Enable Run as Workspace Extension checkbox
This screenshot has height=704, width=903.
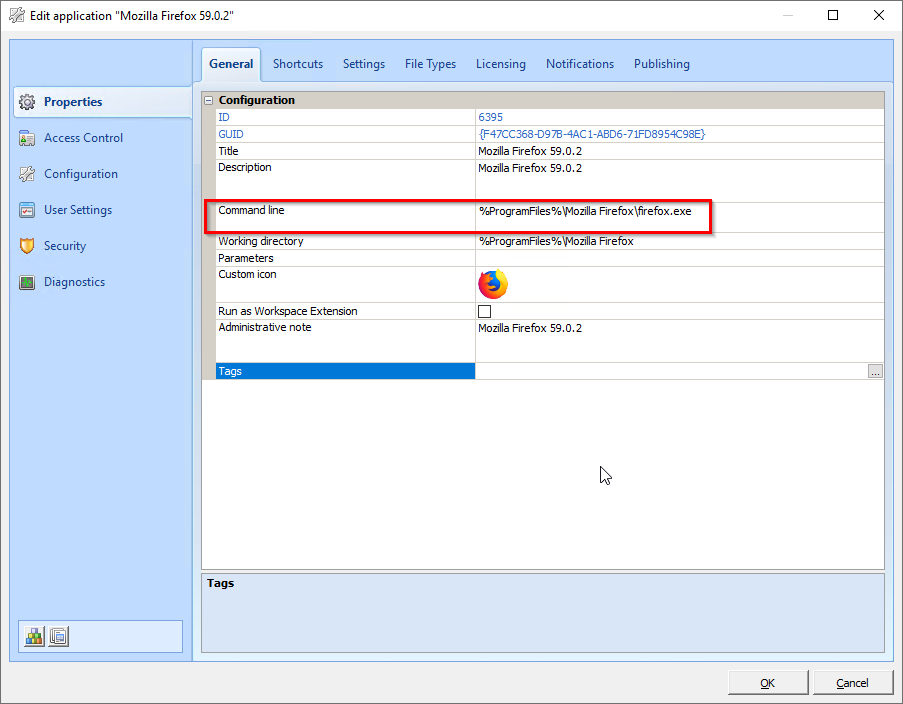[x=485, y=311]
